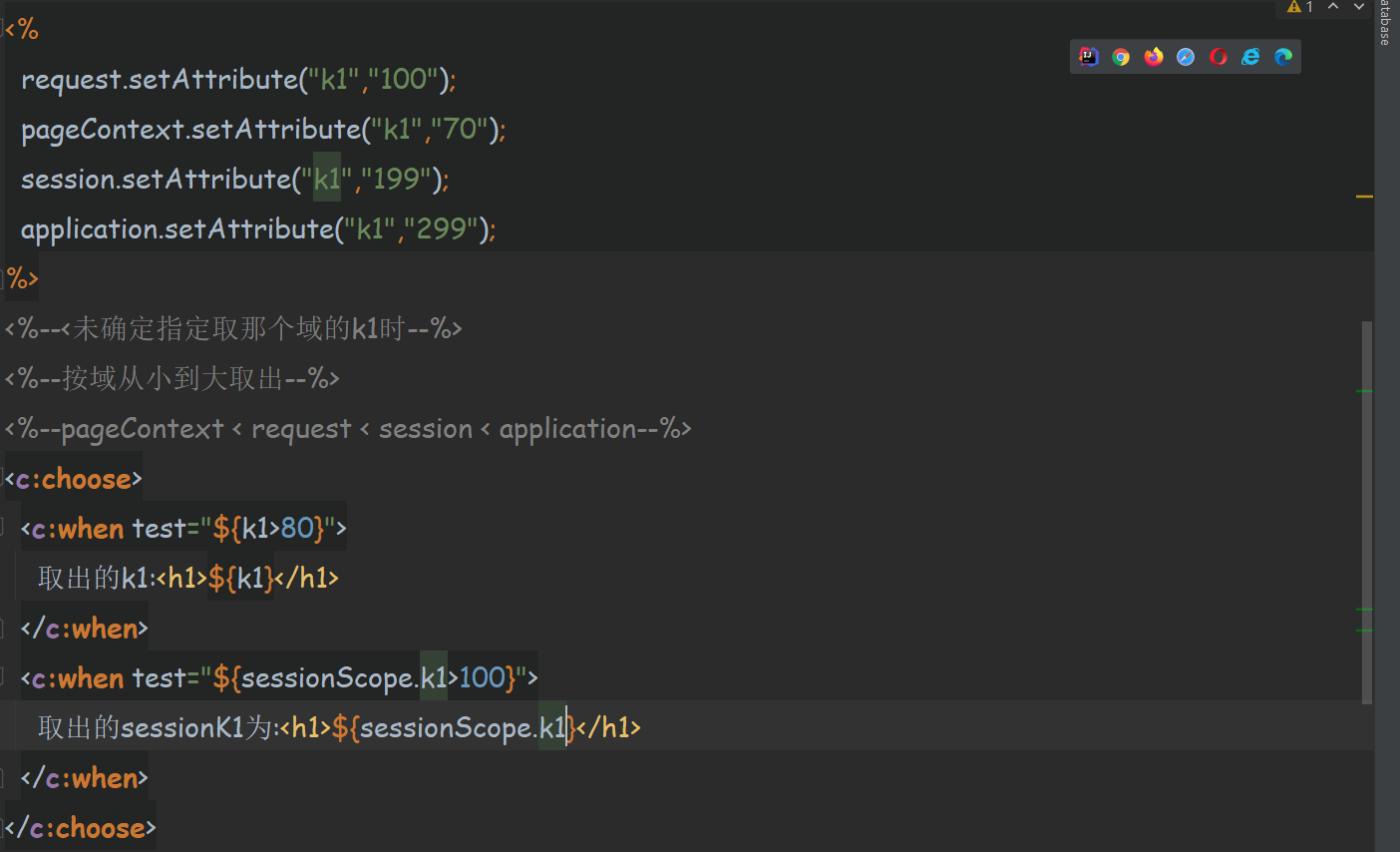1400x852 pixels.
Task: Click closing </h1> on sessionScope line
Action: tap(608, 727)
